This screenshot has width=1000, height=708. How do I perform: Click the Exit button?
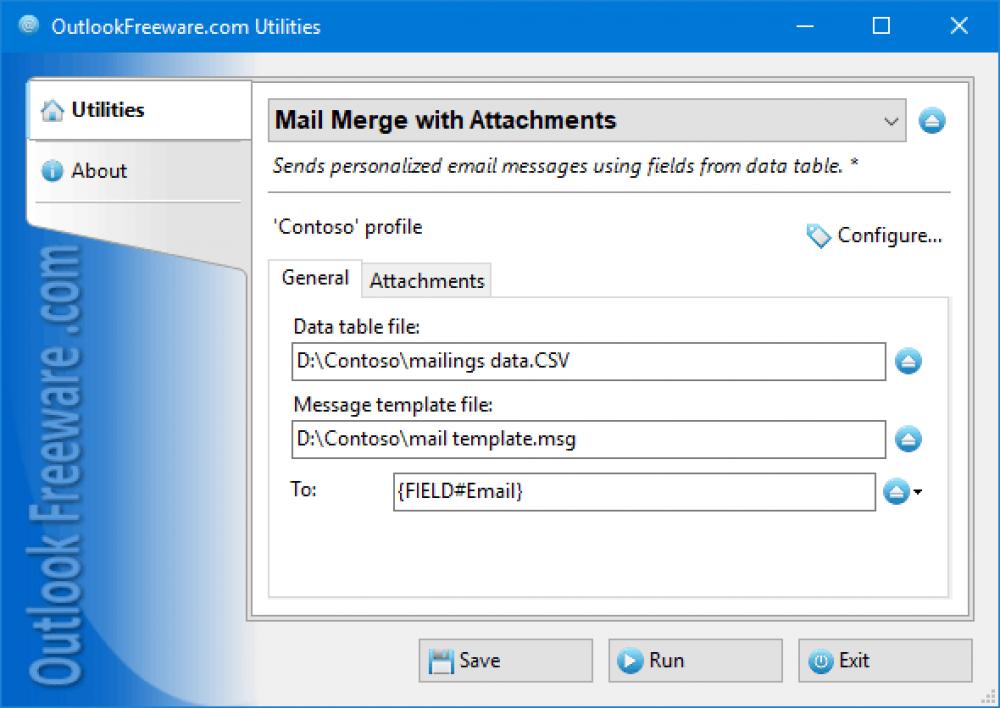click(884, 660)
